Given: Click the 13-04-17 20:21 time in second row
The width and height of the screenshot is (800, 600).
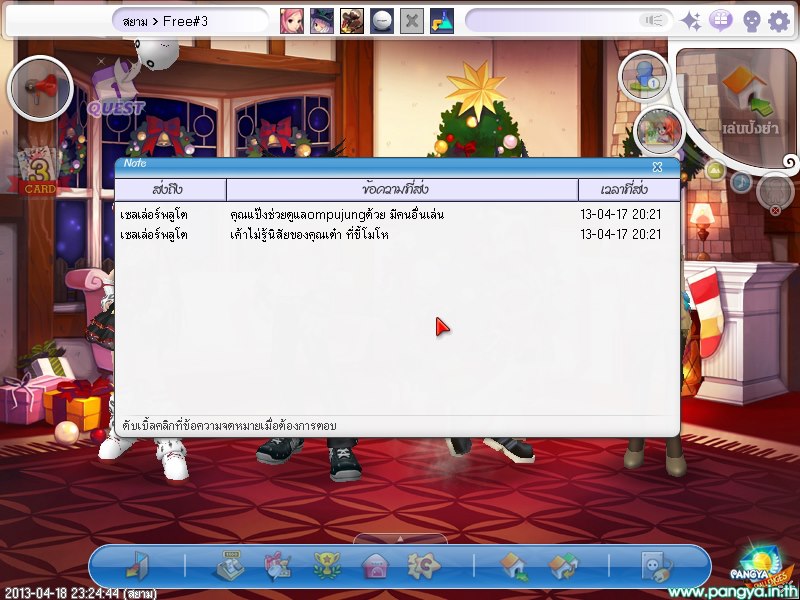Looking at the screenshot, I should pos(621,234).
